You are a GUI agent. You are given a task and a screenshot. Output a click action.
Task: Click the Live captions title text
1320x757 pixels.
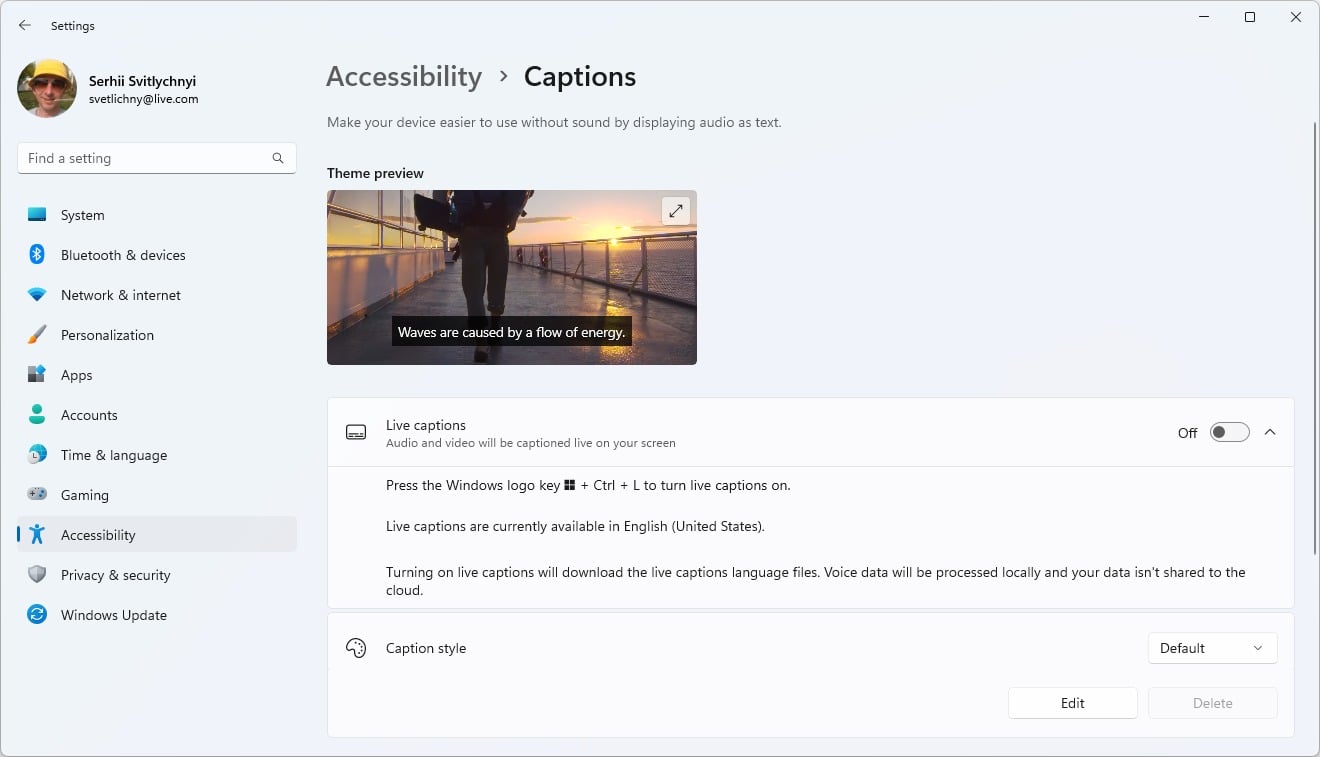coord(426,425)
